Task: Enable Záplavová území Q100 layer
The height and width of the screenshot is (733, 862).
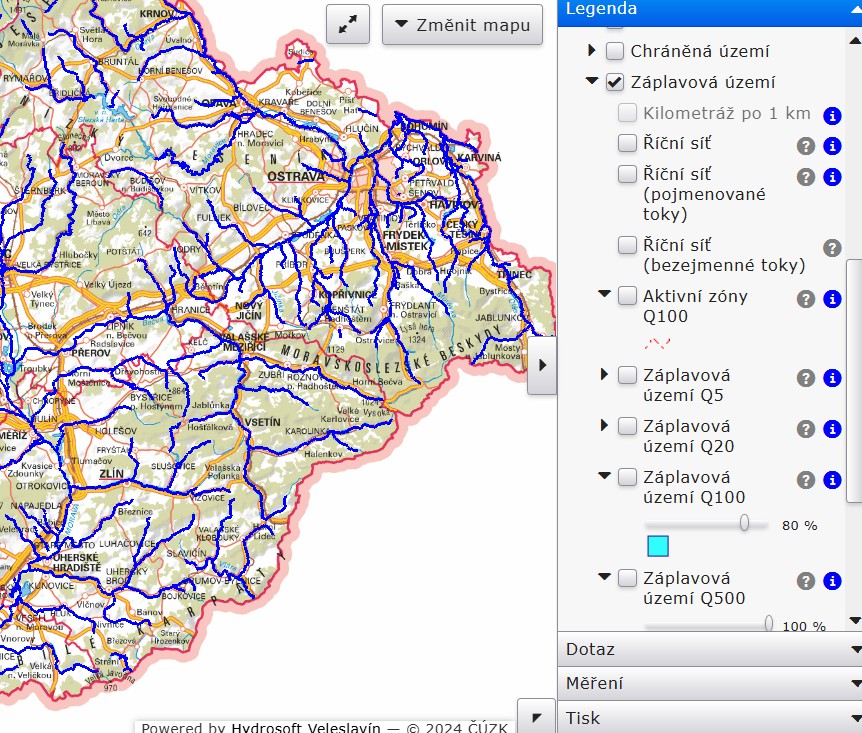Action: coord(627,477)
